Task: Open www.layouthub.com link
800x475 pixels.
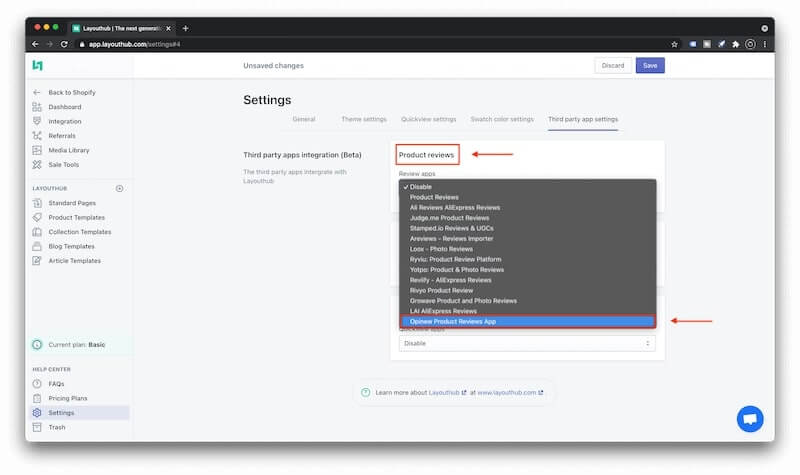Action: [x=510, y=392]
